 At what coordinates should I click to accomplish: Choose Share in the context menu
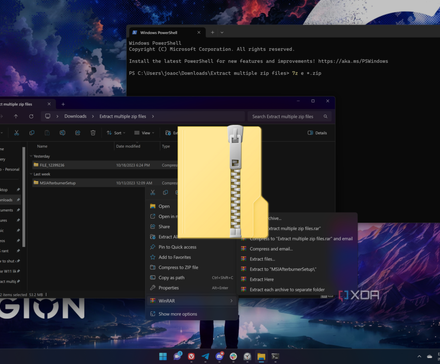point(164,227)
